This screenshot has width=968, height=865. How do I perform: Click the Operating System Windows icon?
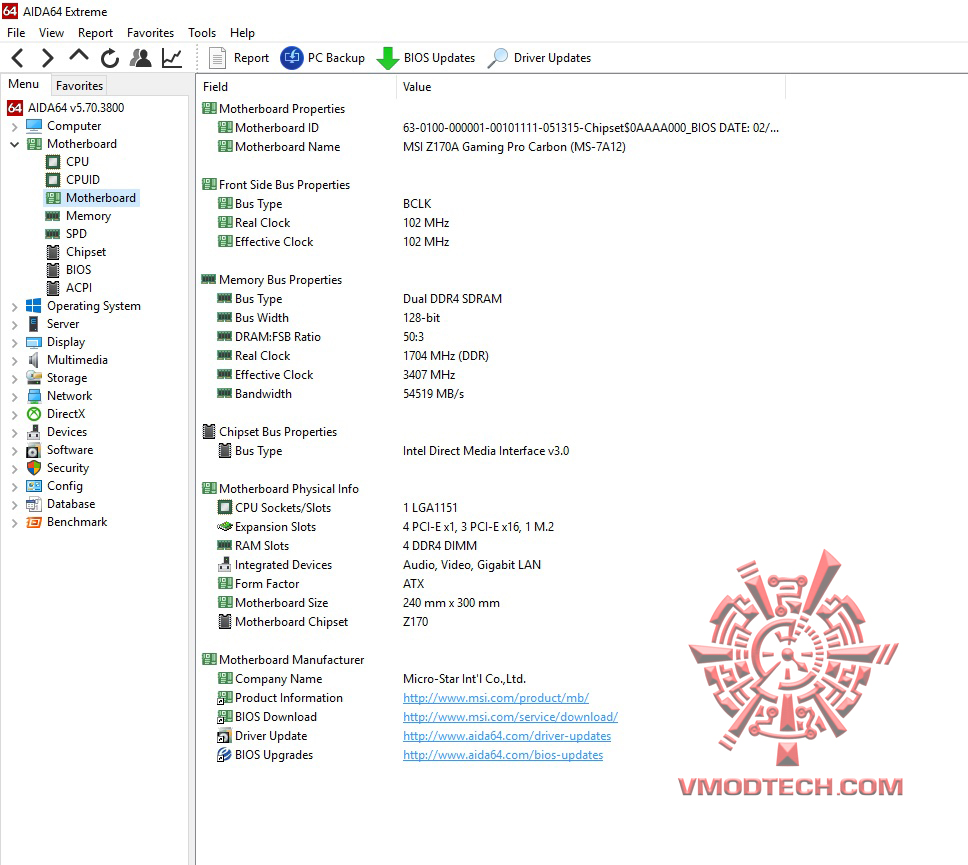coord(33,306)
